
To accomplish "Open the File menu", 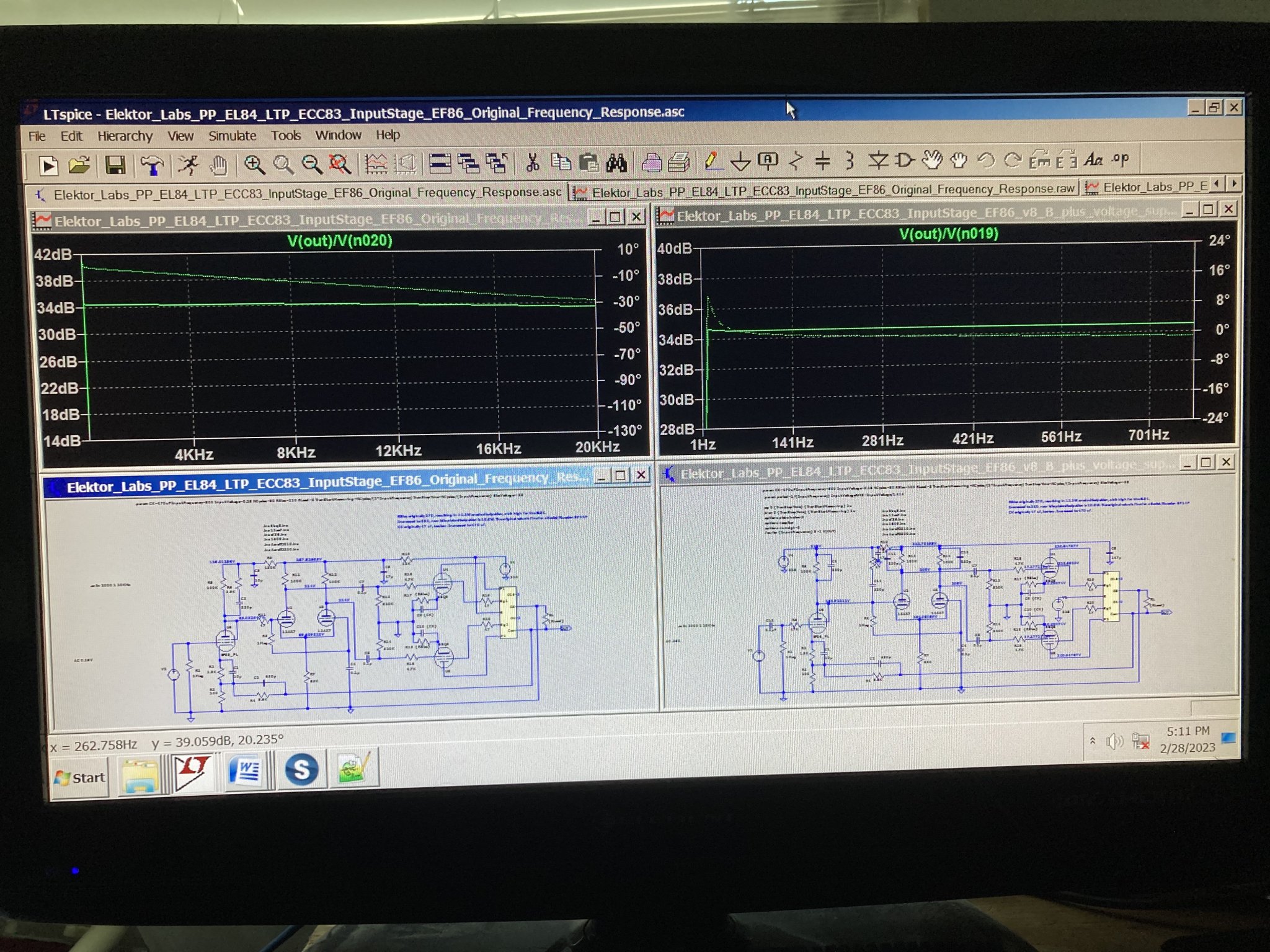I will point(37,136).
